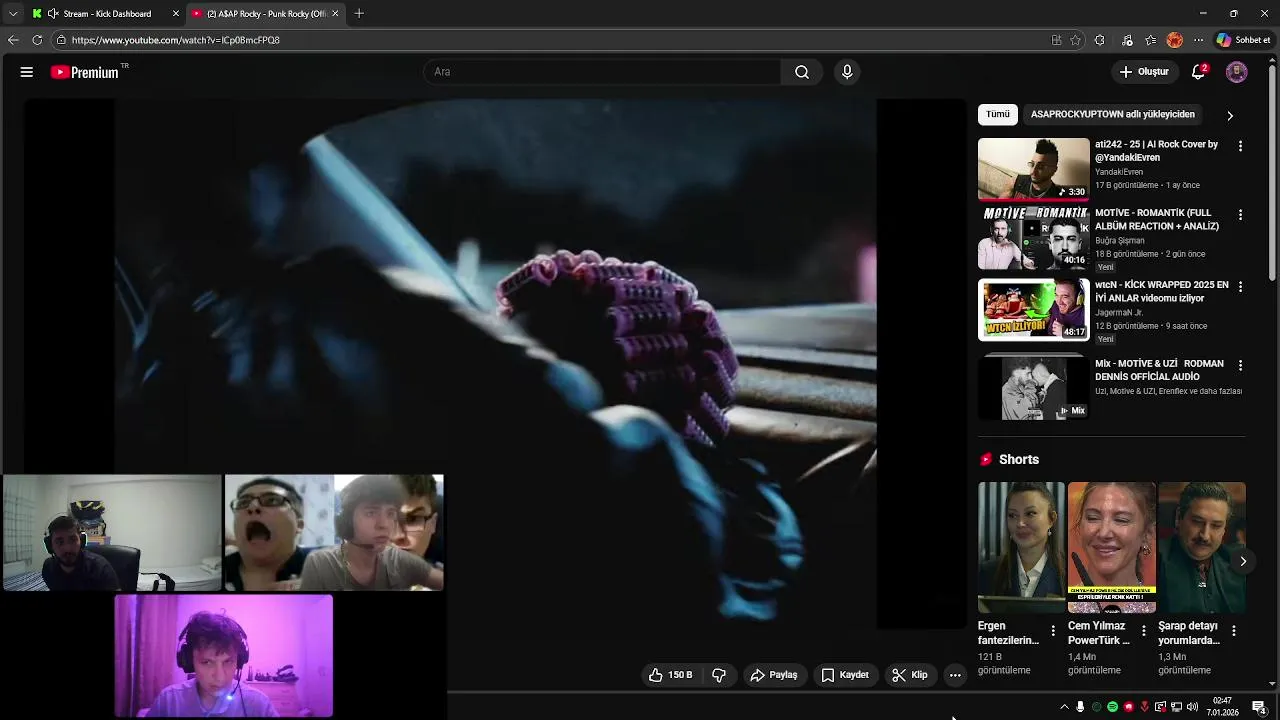Open Mix - MOTİVE & UZİ RODMAN title
The height and width of the screenshot is (720, 1280).
[1160, 370]
